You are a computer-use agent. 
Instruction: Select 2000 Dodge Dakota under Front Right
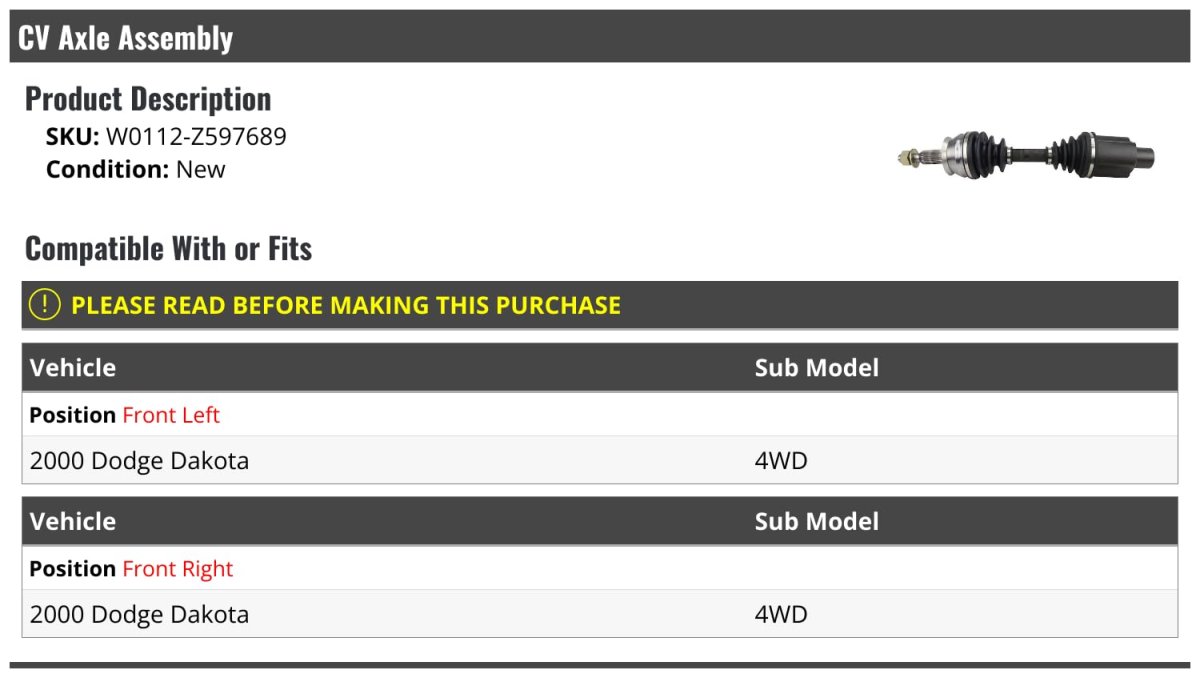coord(139,614)
